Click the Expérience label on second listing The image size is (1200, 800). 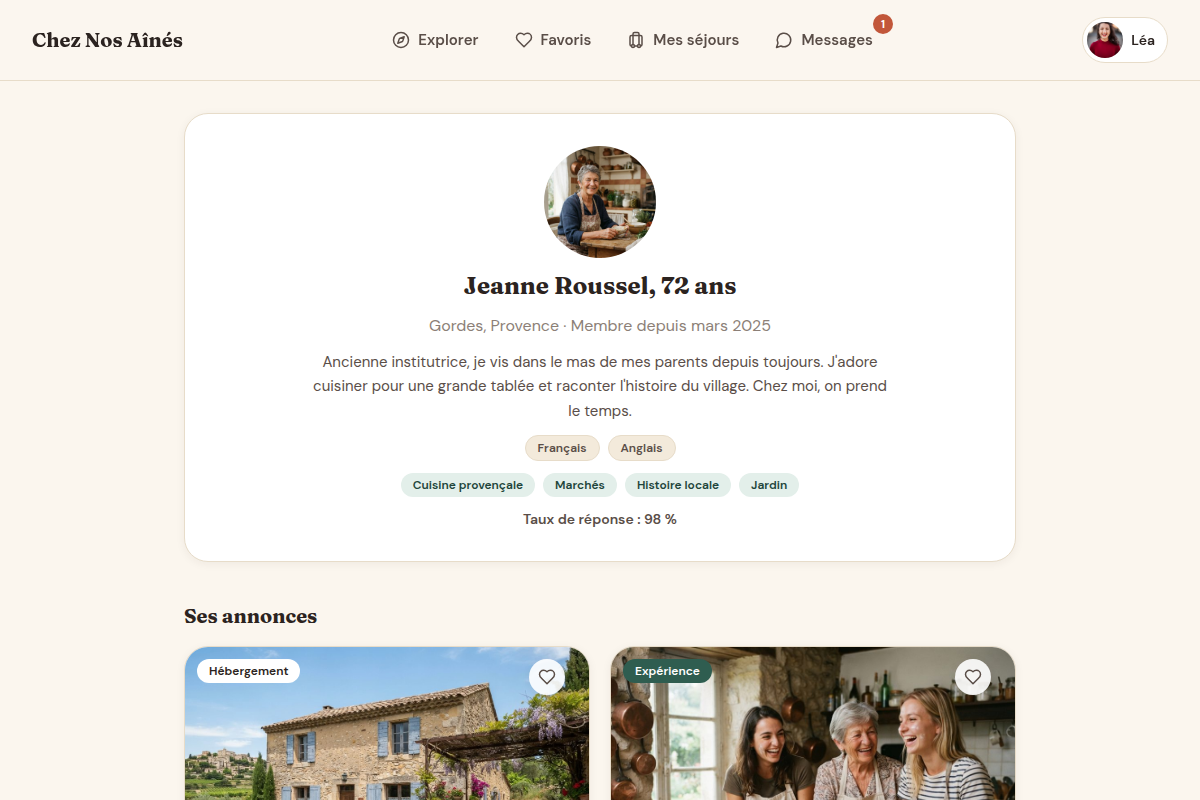667,671
